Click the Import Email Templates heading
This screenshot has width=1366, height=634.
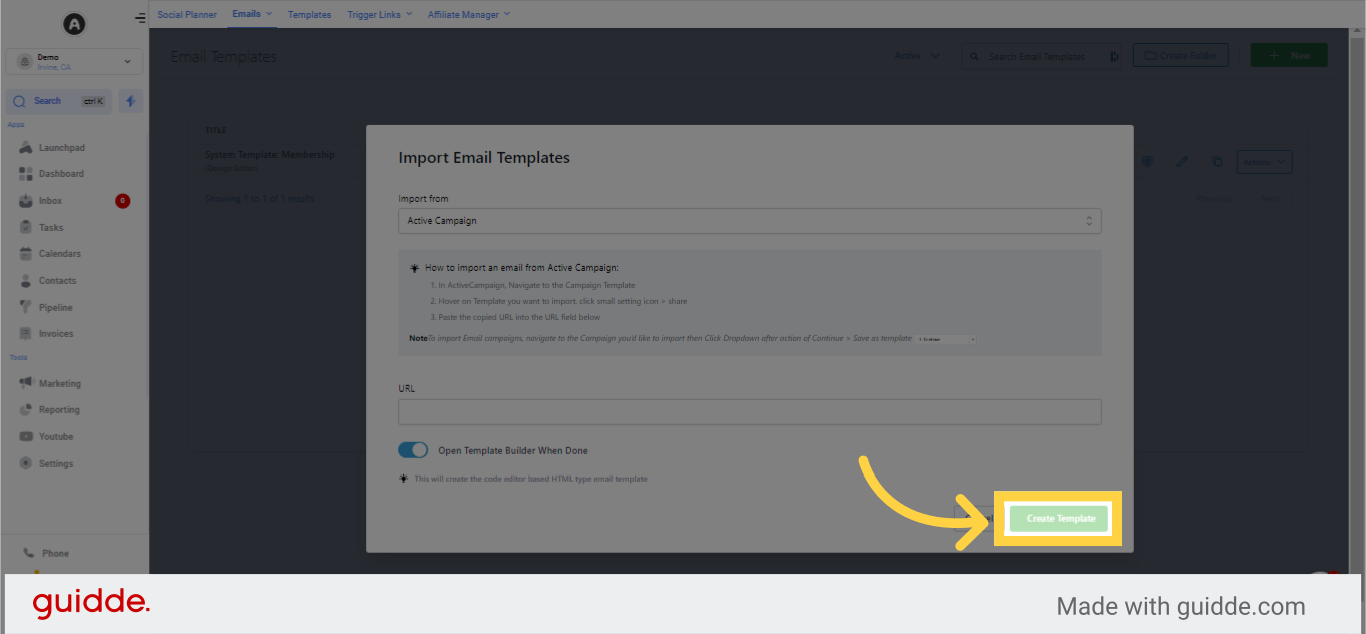point(484,158)
